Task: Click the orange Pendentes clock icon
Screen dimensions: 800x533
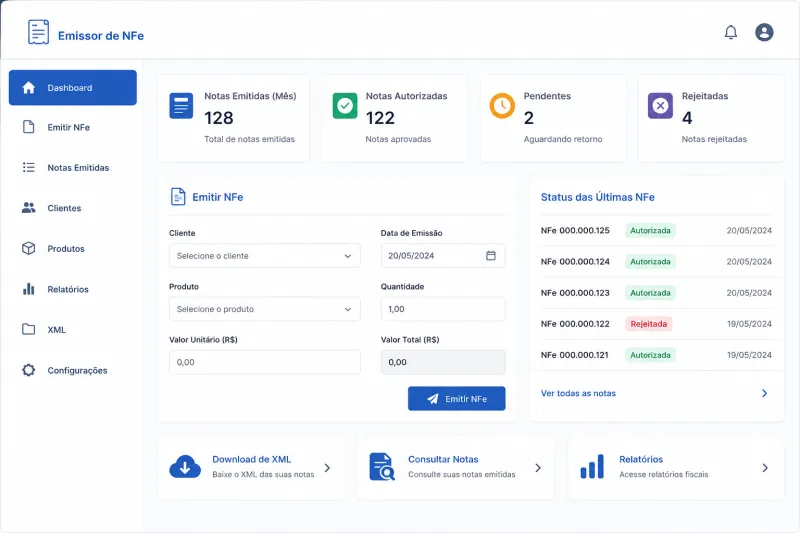Action: [x=502, y=106]
